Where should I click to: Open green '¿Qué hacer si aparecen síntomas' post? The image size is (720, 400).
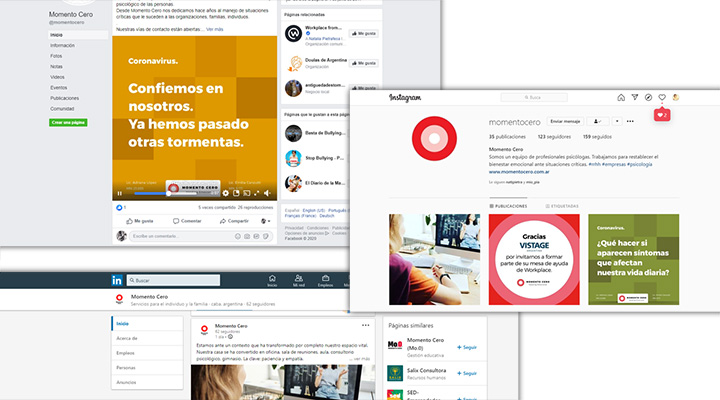click(x=634, y=259)
